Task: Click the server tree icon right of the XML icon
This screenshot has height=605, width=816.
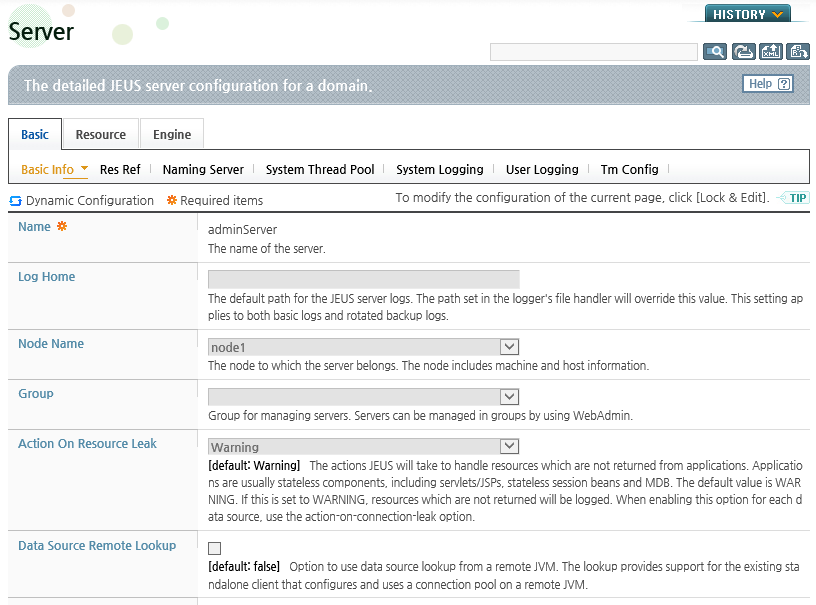Action: tap(798, 52)
